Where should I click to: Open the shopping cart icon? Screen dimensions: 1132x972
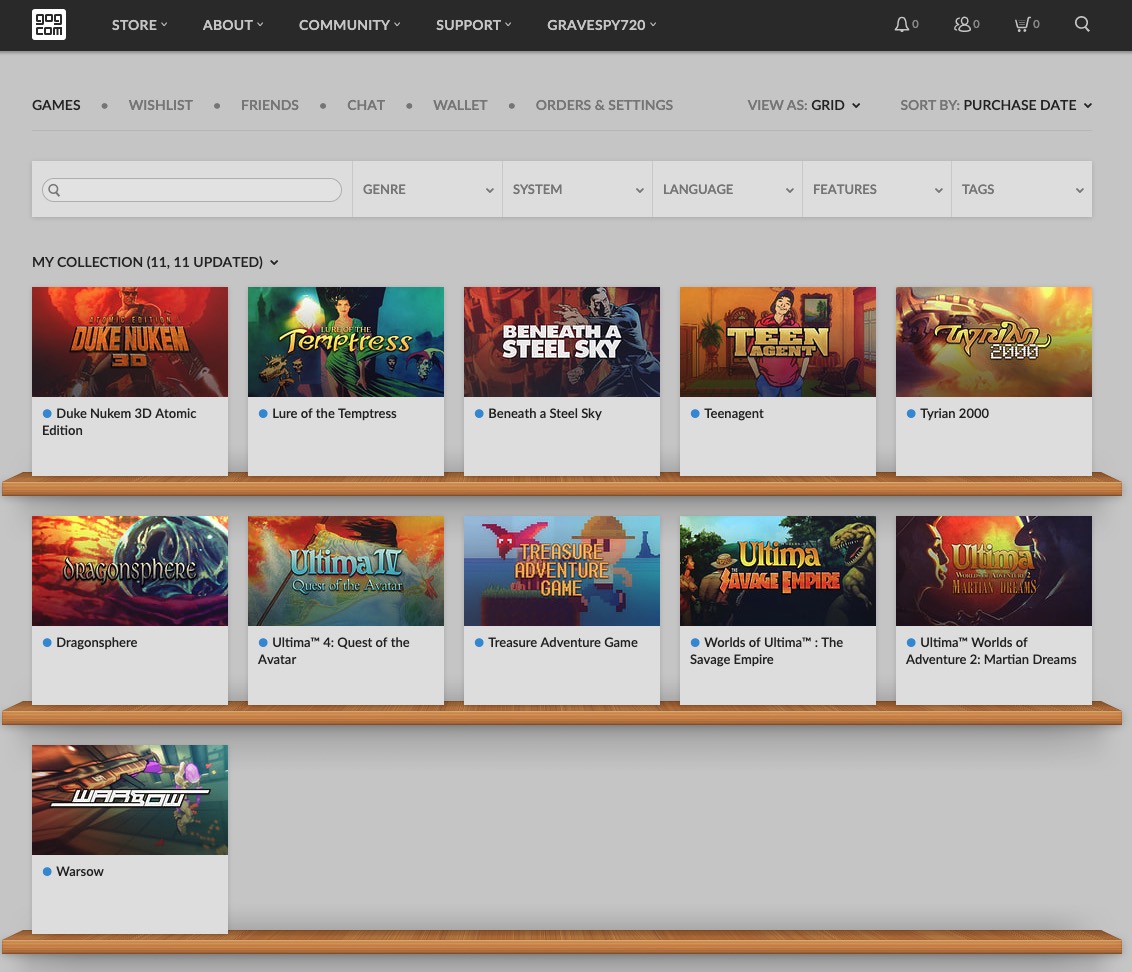coord(1022,25)
